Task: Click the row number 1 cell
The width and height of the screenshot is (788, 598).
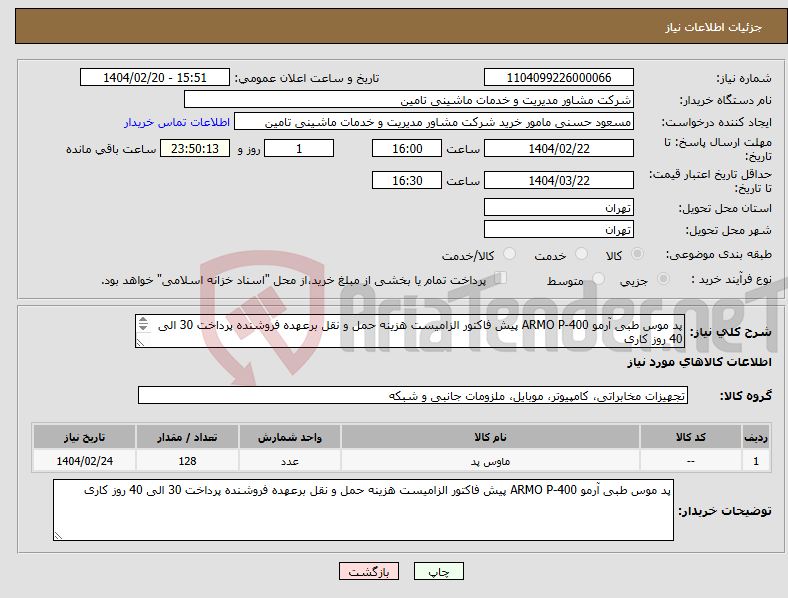Action: pos(756,461)
